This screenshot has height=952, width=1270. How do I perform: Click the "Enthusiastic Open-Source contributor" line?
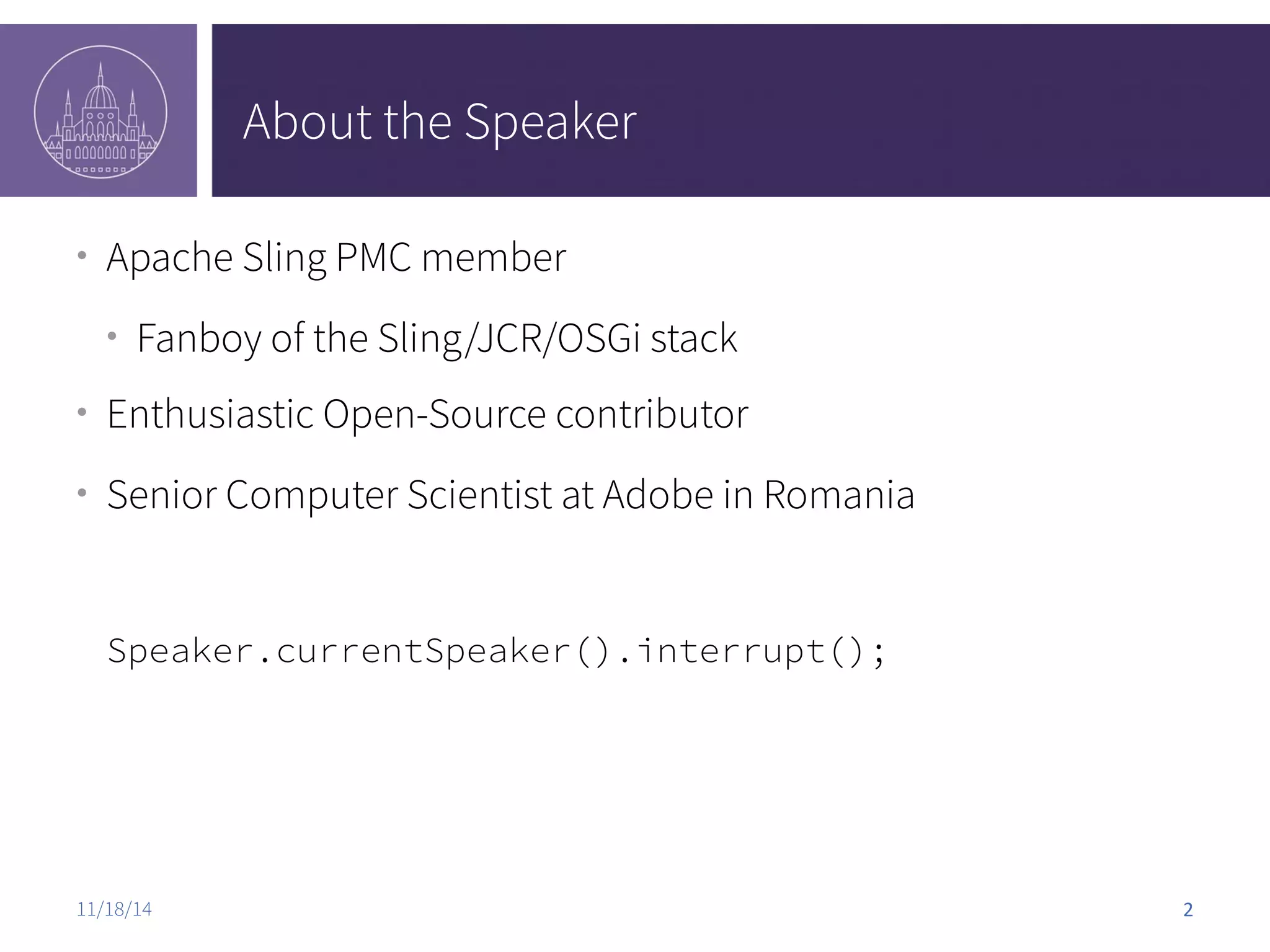(x=427, y=414)
